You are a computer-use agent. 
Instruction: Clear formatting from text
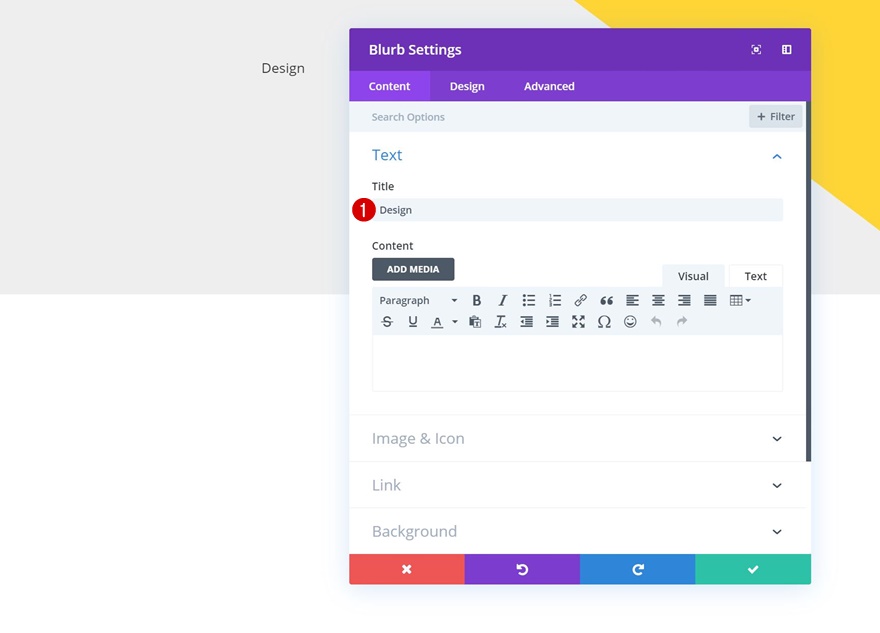500,322
